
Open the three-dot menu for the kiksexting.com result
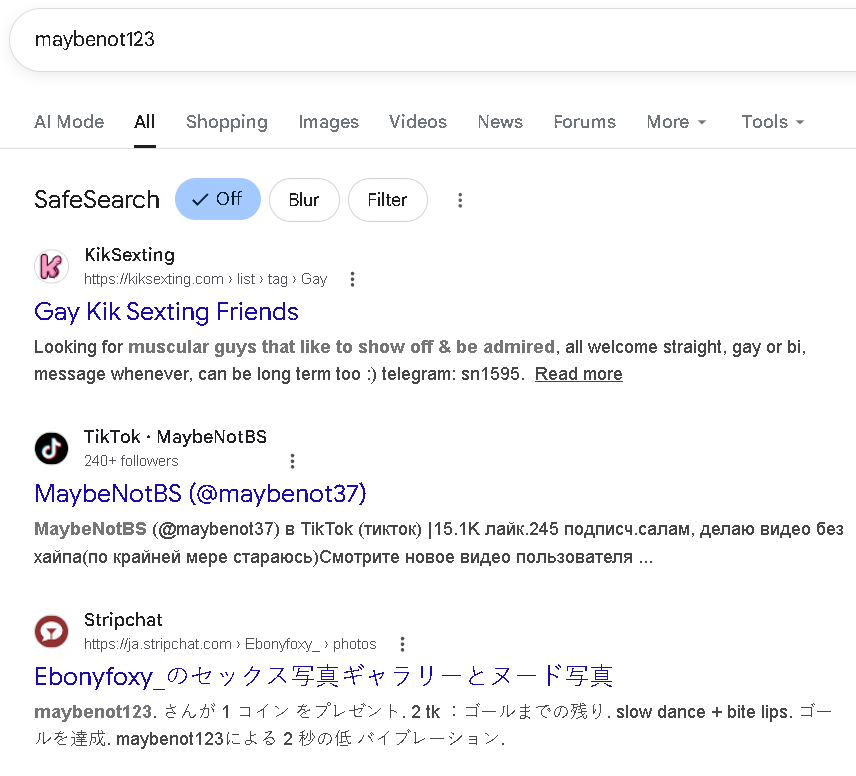point(352,279)
